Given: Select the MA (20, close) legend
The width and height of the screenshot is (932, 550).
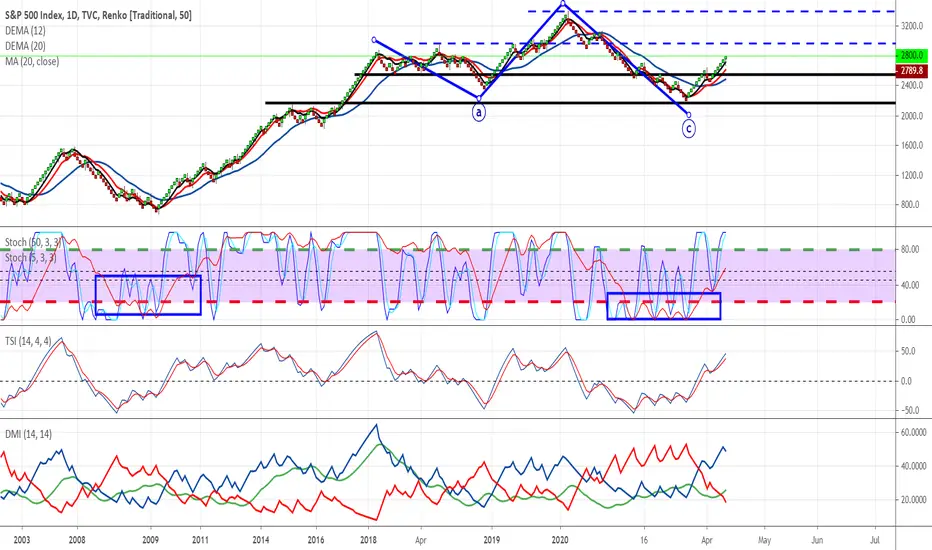Looking at the screenshot, I should (32, 61).
